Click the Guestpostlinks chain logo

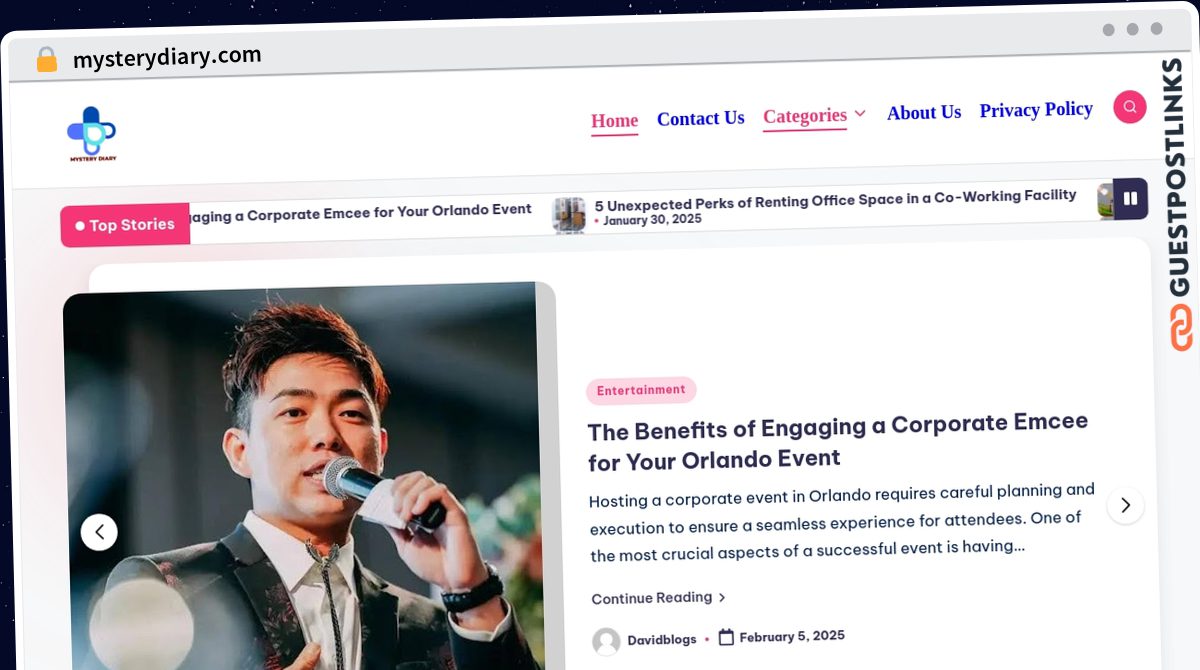tap(1180, 328)
